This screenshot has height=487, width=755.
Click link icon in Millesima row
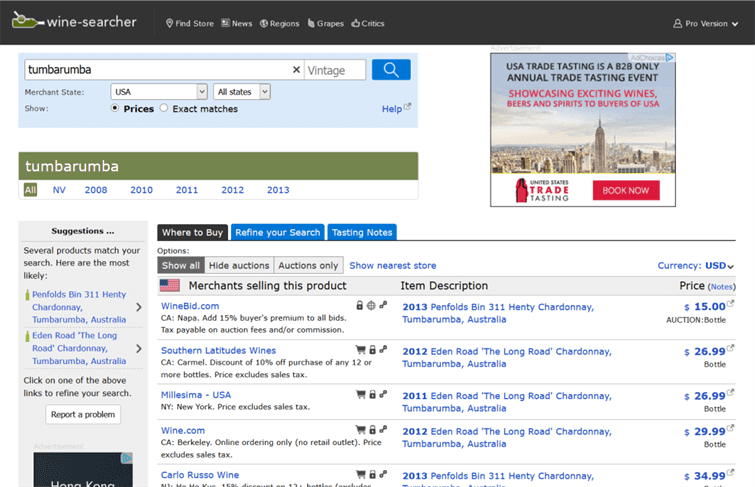coord(383,394)
